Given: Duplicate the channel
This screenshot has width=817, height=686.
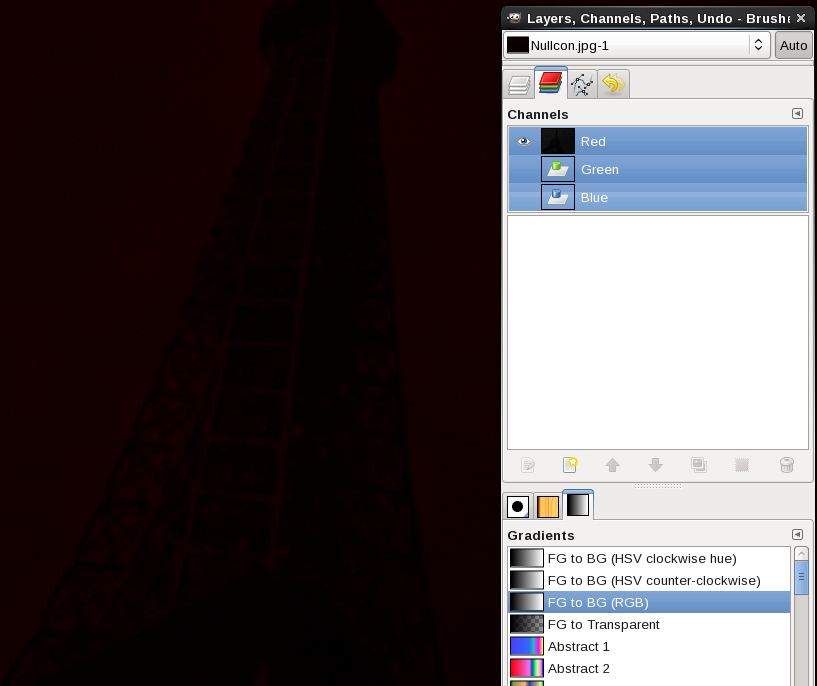Looking at the screenshot, I should [x=699, y=465].
